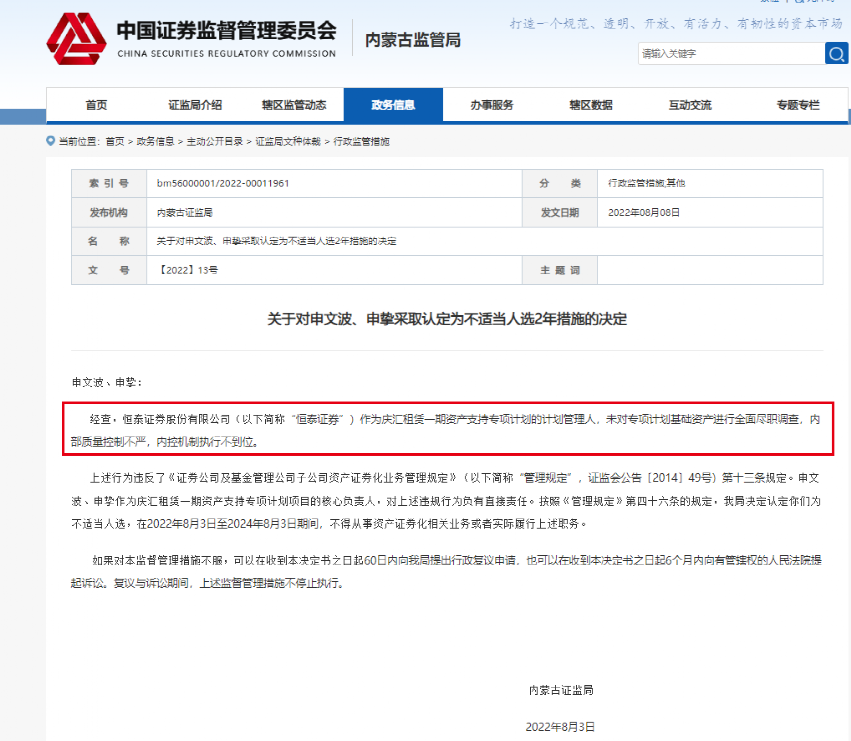Click the location pin icon beside breadcrumb

49,142
